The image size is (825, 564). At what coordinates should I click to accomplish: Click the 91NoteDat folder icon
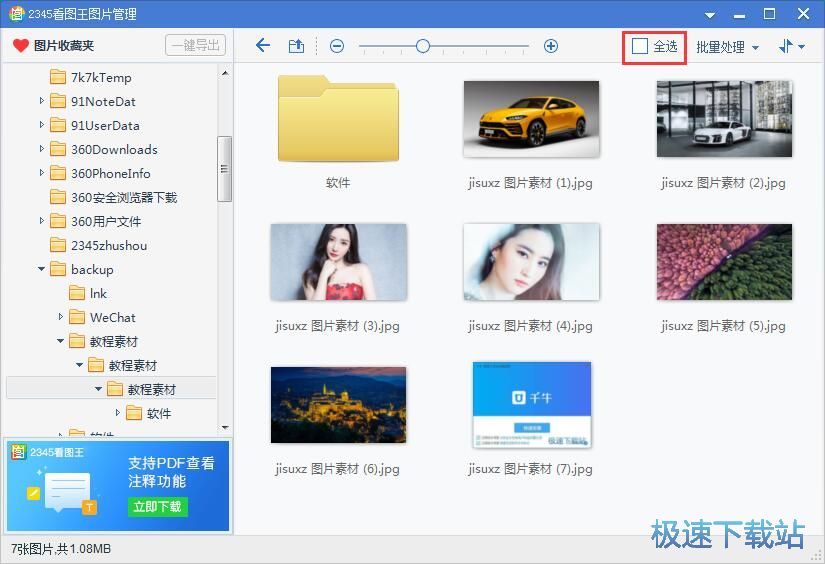pyautogui.click(x=58, y=101)
